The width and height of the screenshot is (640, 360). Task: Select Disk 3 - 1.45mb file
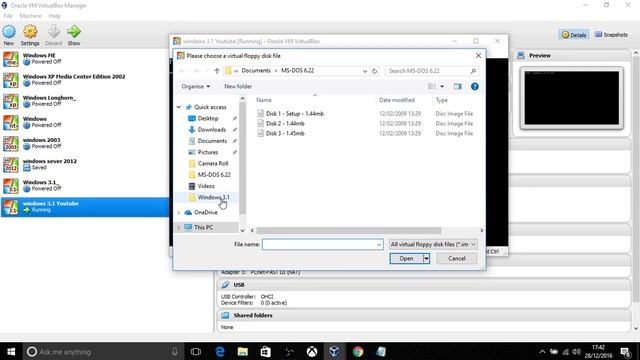pyautogui.click(x=285, y=133)
